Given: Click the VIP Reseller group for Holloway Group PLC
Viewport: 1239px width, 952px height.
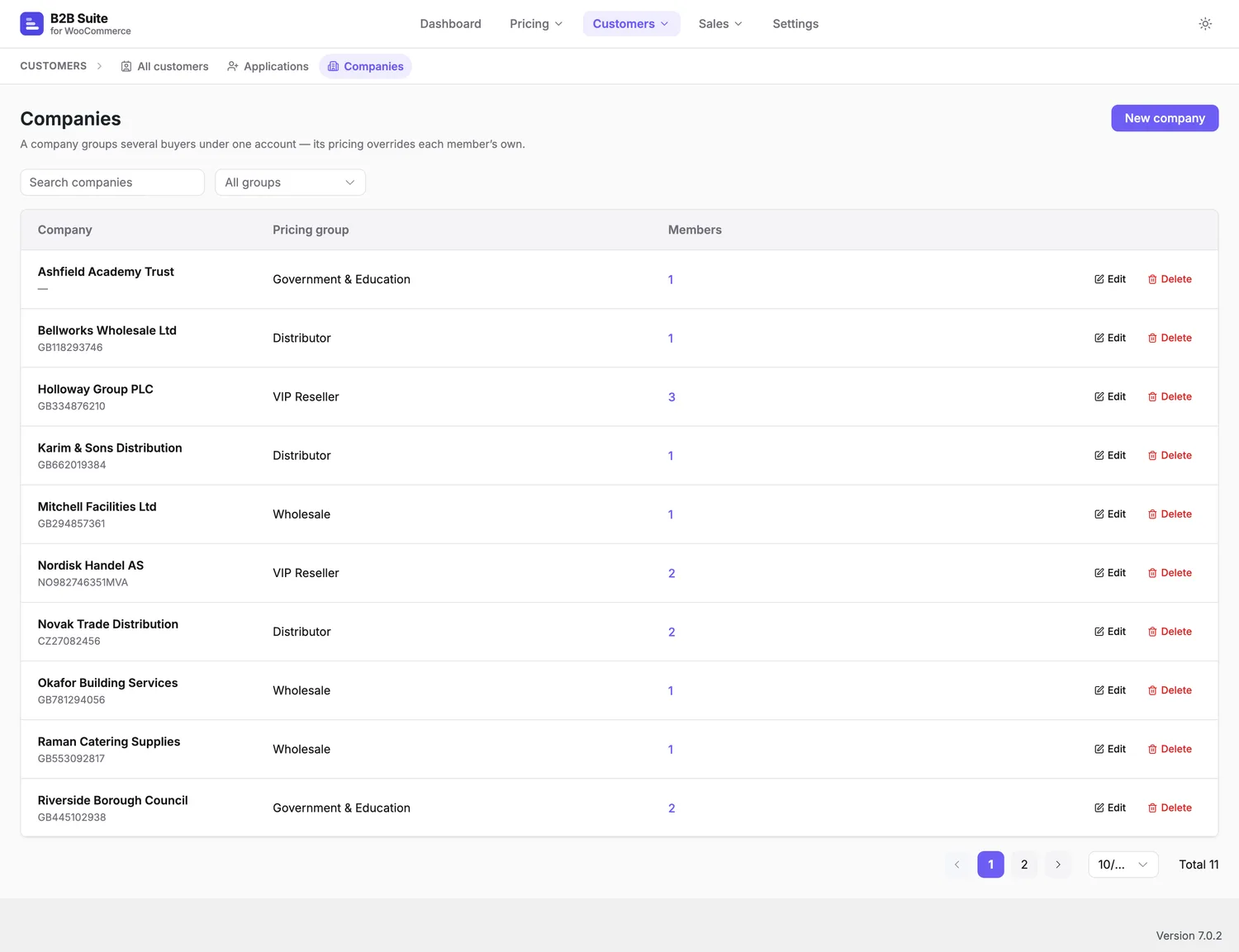Looking at the screenshot, I should click(x=306, y=397).
